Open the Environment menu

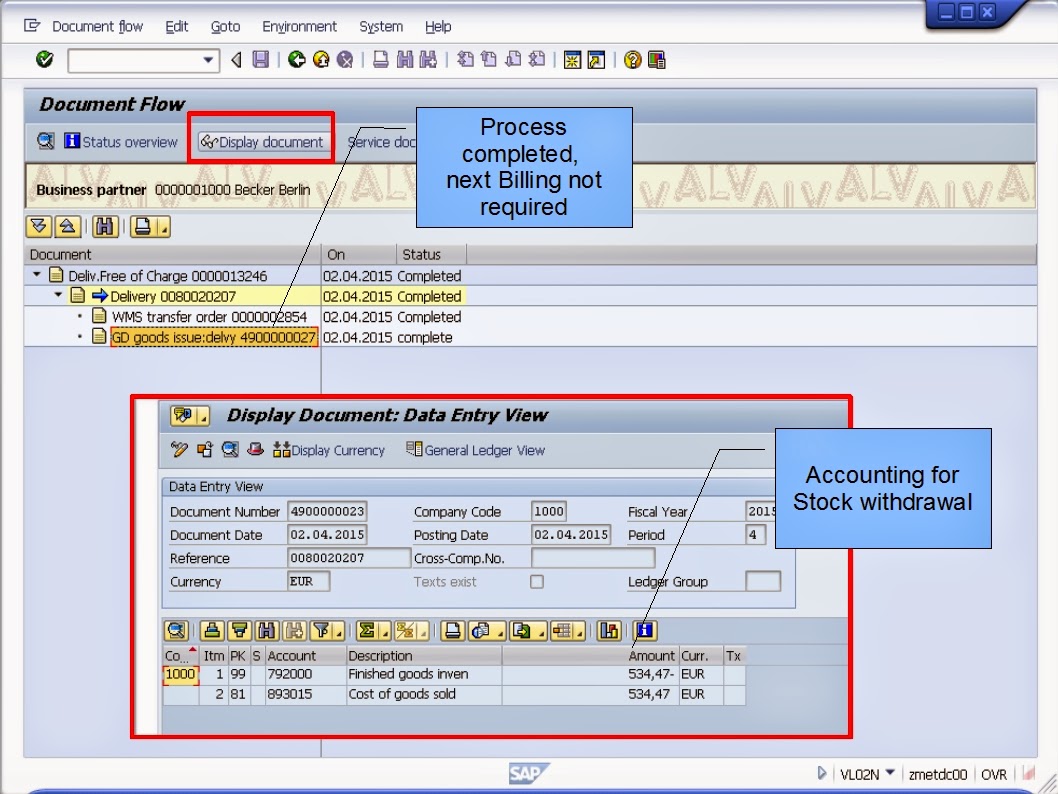pos(299,27)
